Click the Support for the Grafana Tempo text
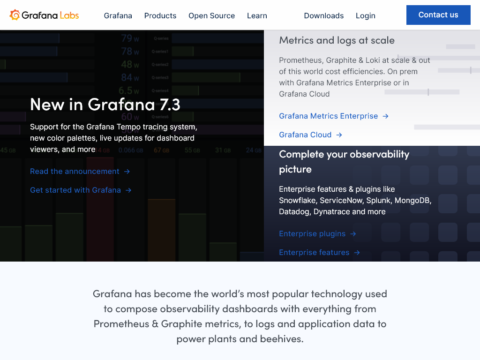Image resolution: width=480 pixels, height=360 pixels. click(114, 138)
